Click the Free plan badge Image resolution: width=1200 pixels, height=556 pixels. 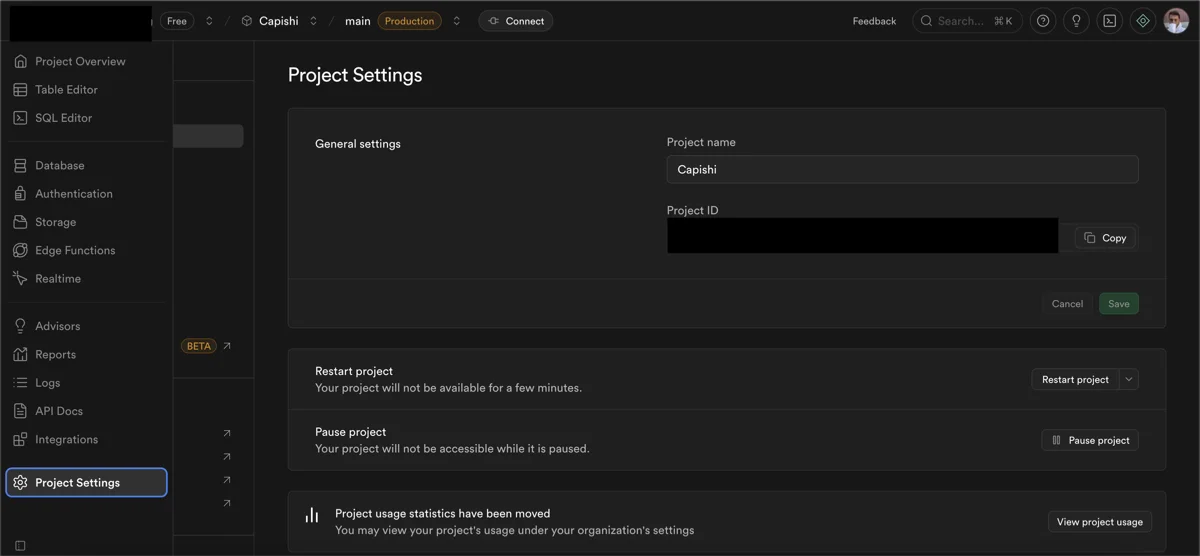coord(177,21)
